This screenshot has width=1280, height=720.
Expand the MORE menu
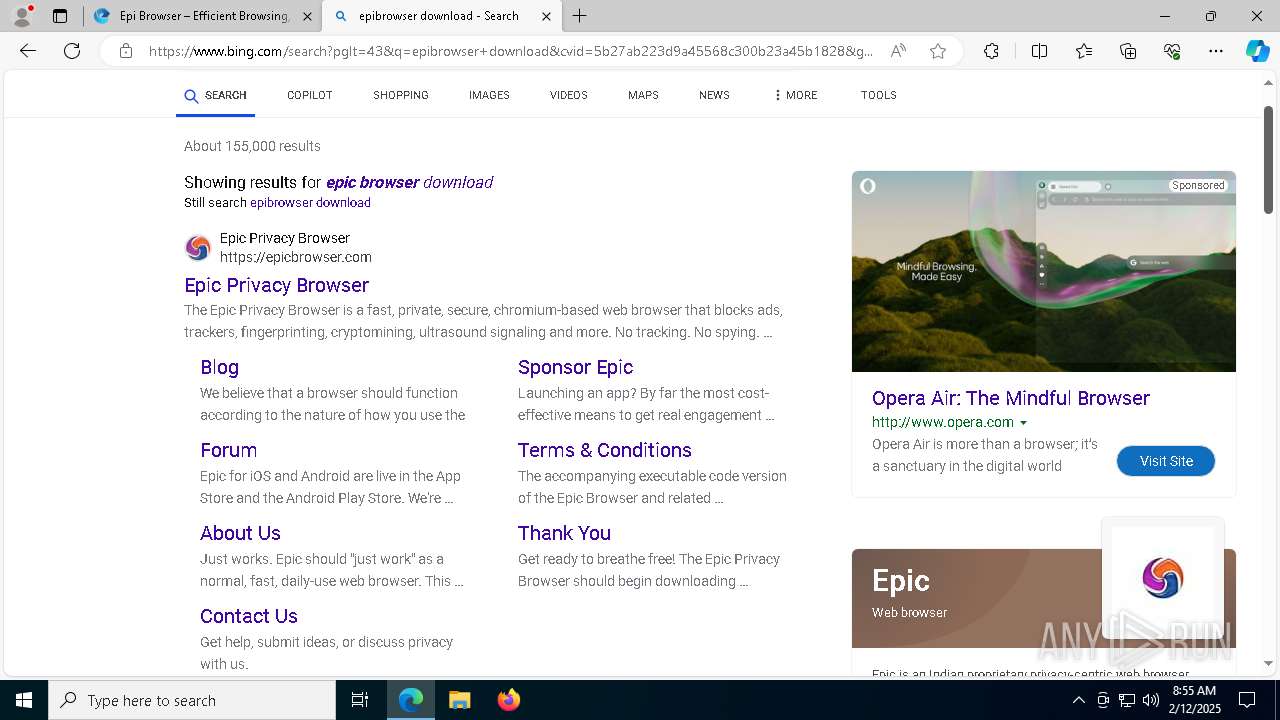click(x=795, y=95)
